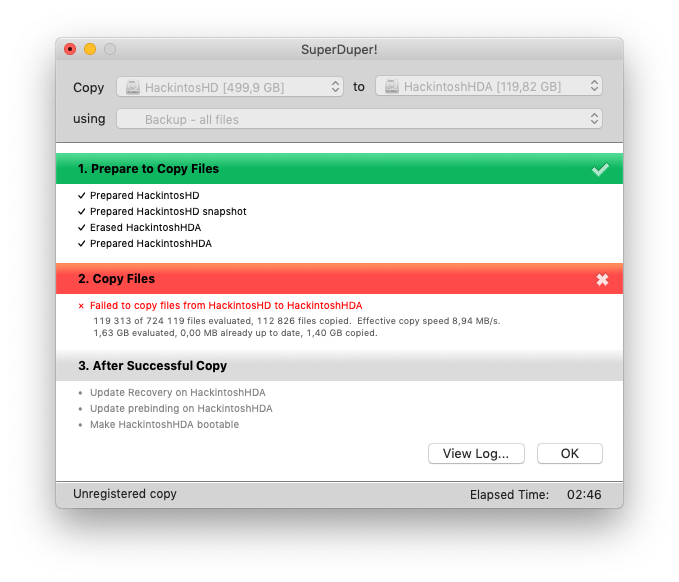Open the destination volume dropdown HackintoshHDA
Screen dimensions: 679x582
click(x=489, y=87)
